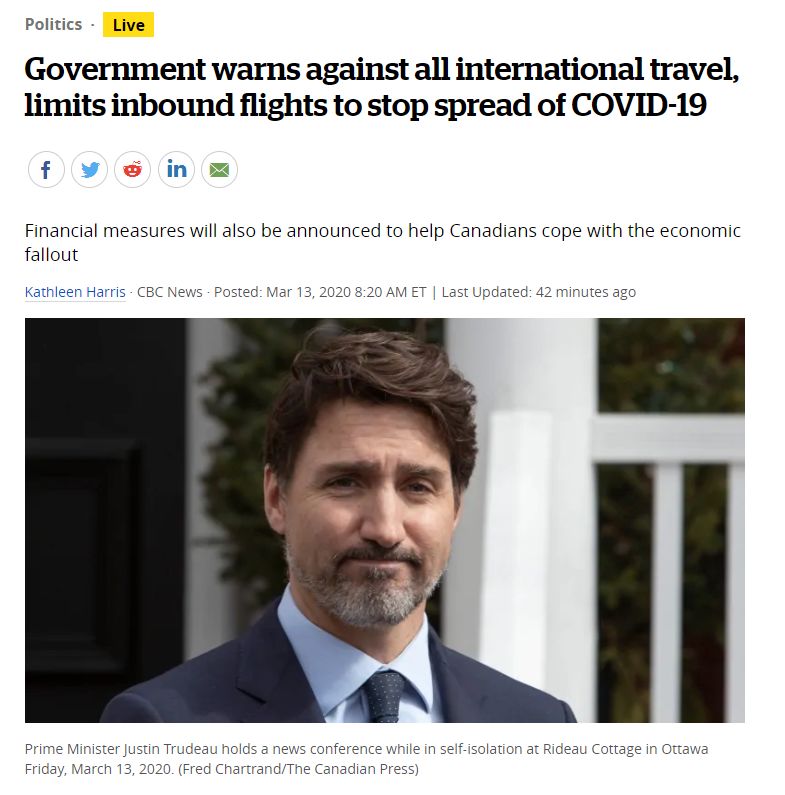785x795 pixels.
Task: Open the Politics section link
Action: (x=53, y=24)
